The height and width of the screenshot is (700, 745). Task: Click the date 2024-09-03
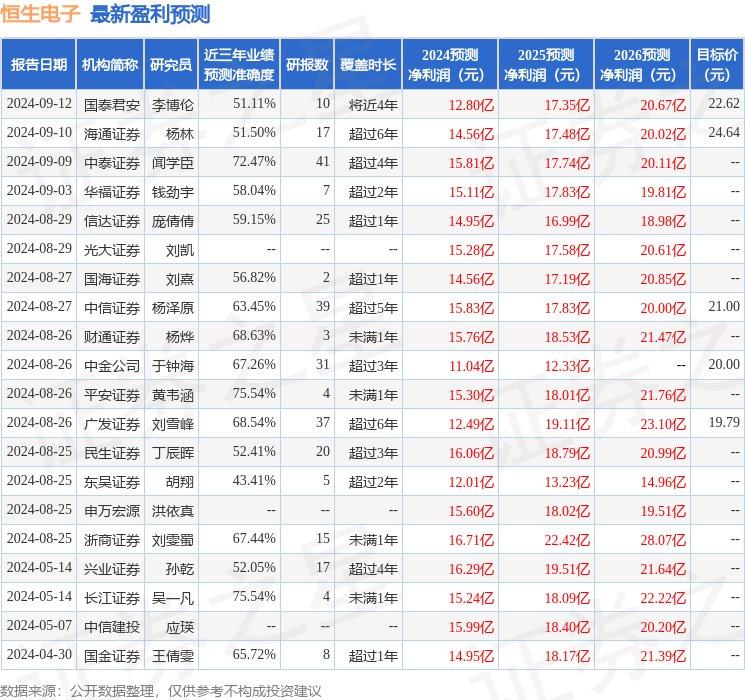click(39, 190)
